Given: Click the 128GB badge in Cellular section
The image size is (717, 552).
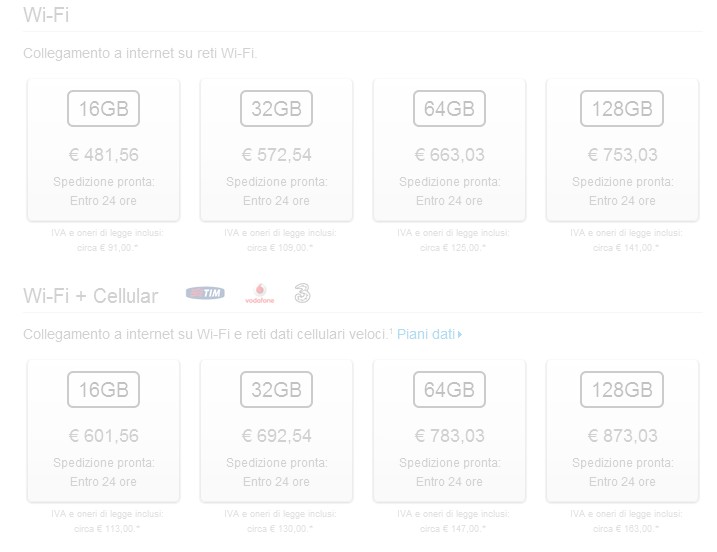Looking at the screenshot, I should 622,390.
